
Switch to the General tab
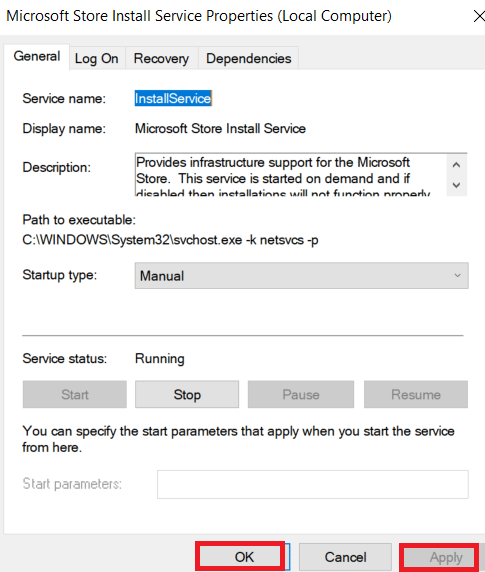coord(36,57)
